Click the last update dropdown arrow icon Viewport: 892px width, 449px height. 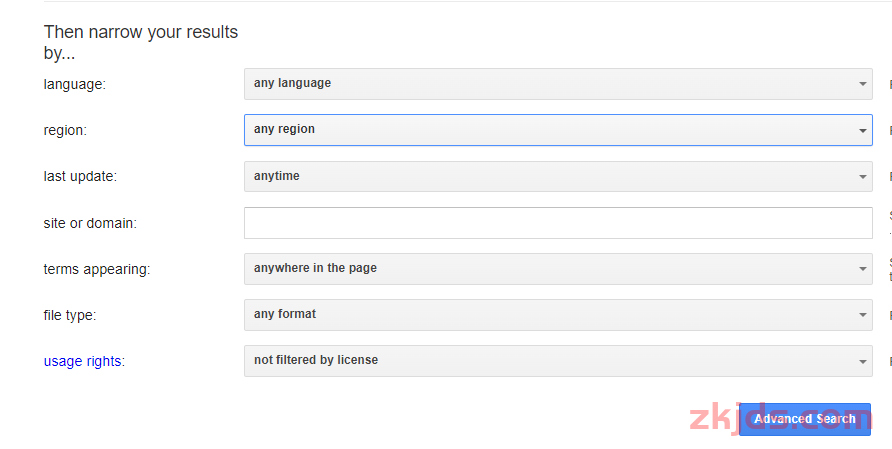[862, 177]
